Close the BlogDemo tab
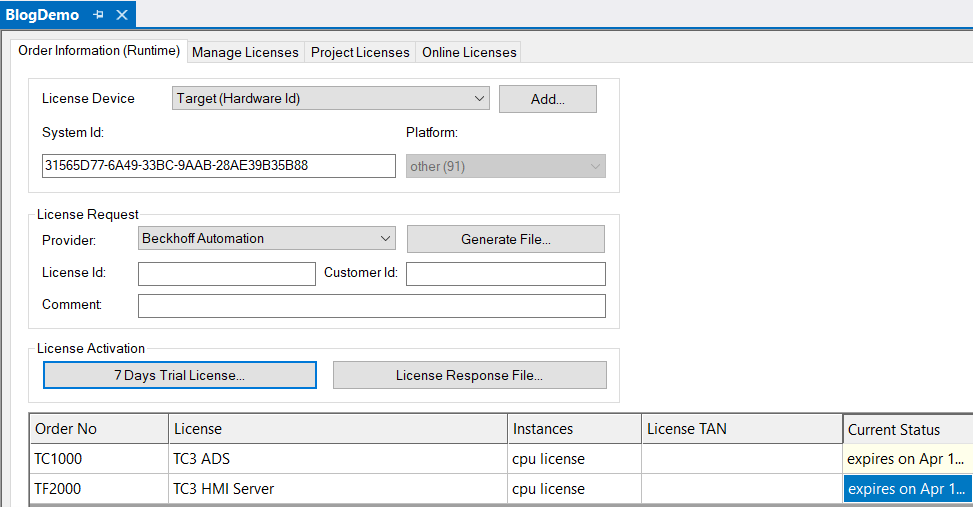This screenshot has height=507, width=973. point(122,15)
